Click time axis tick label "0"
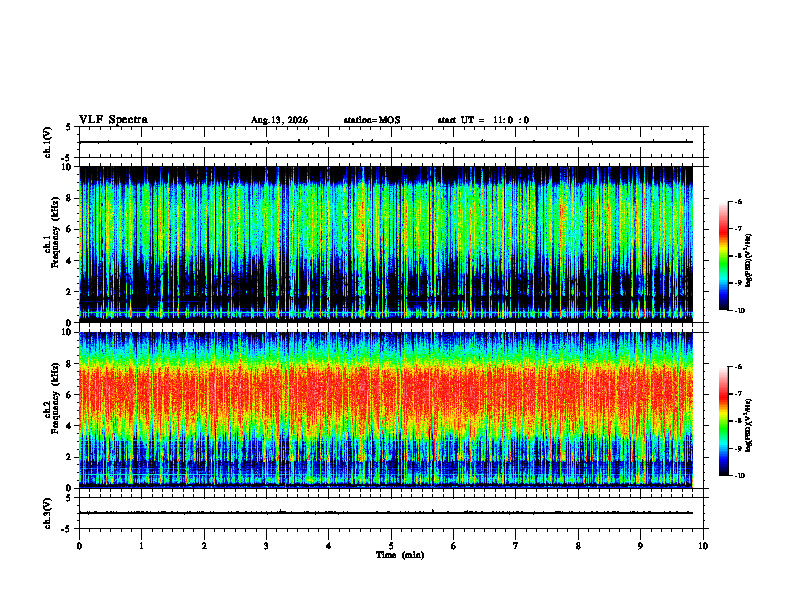Viewport: 792px width, 612px height. pyautogui.click(x=79, y=546)
